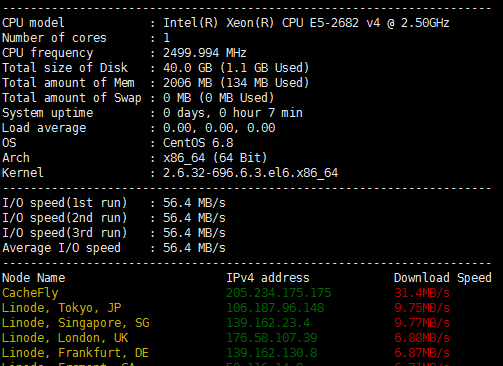Click the CacheFly node name
Viewport: 503px width, 366px height.
click(30, 293)
